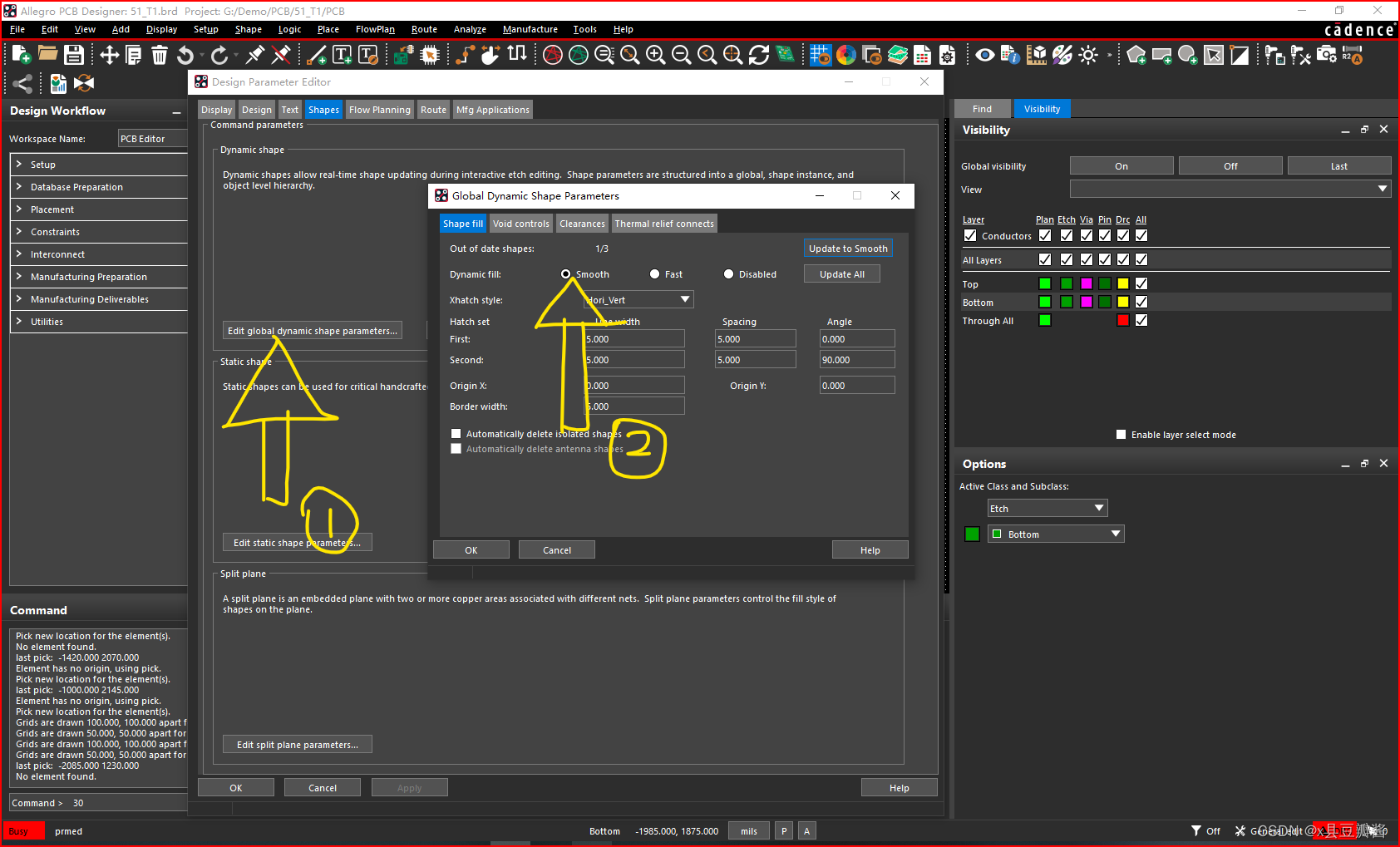Click the share icon in second toolbar row
Image resolution: width=1400 pixels, height=847 pixels.
tap(22, 83)
